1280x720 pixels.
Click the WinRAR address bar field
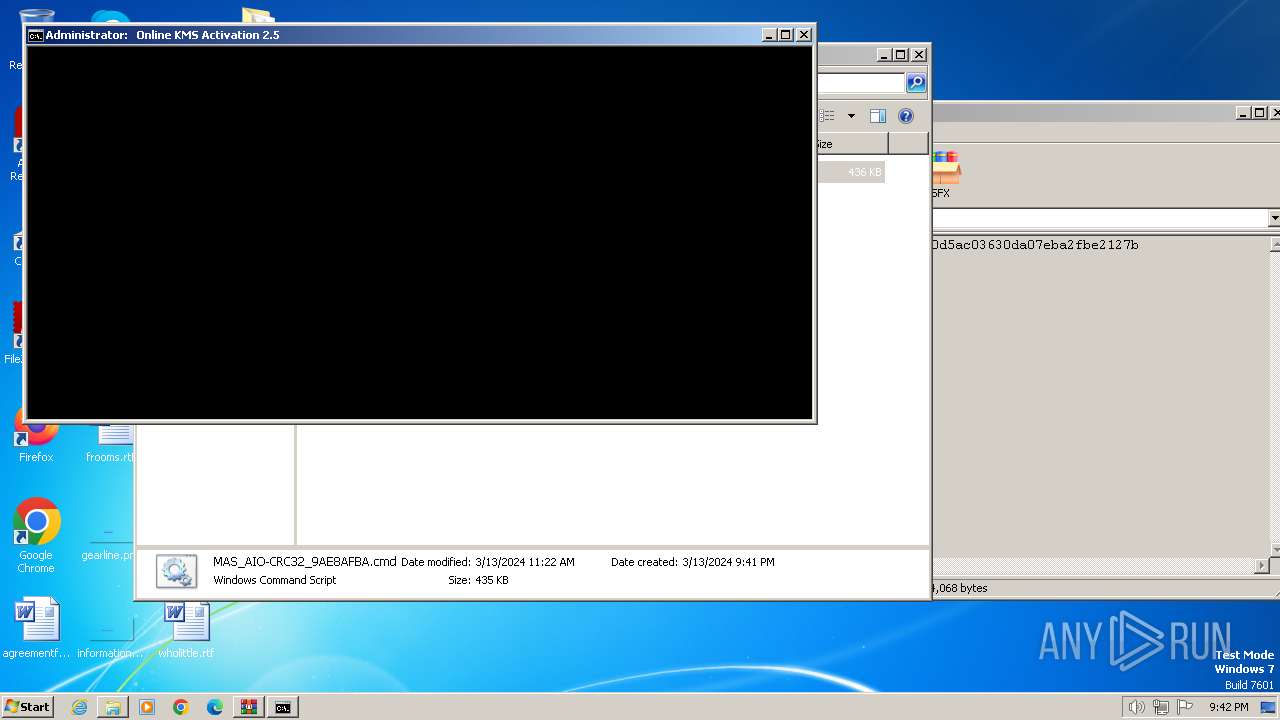1100,218
